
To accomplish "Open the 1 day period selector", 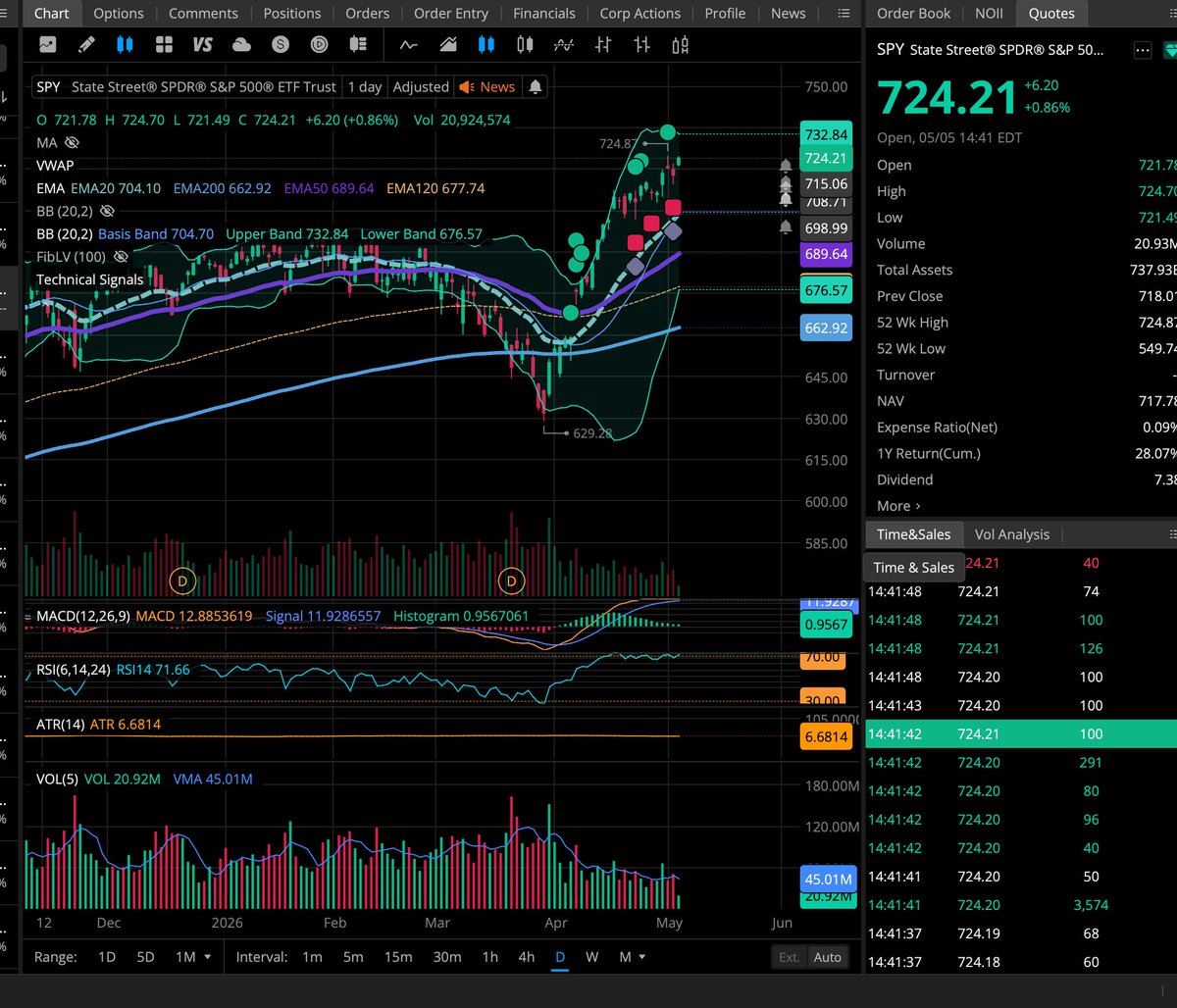I will pos(365,86).
